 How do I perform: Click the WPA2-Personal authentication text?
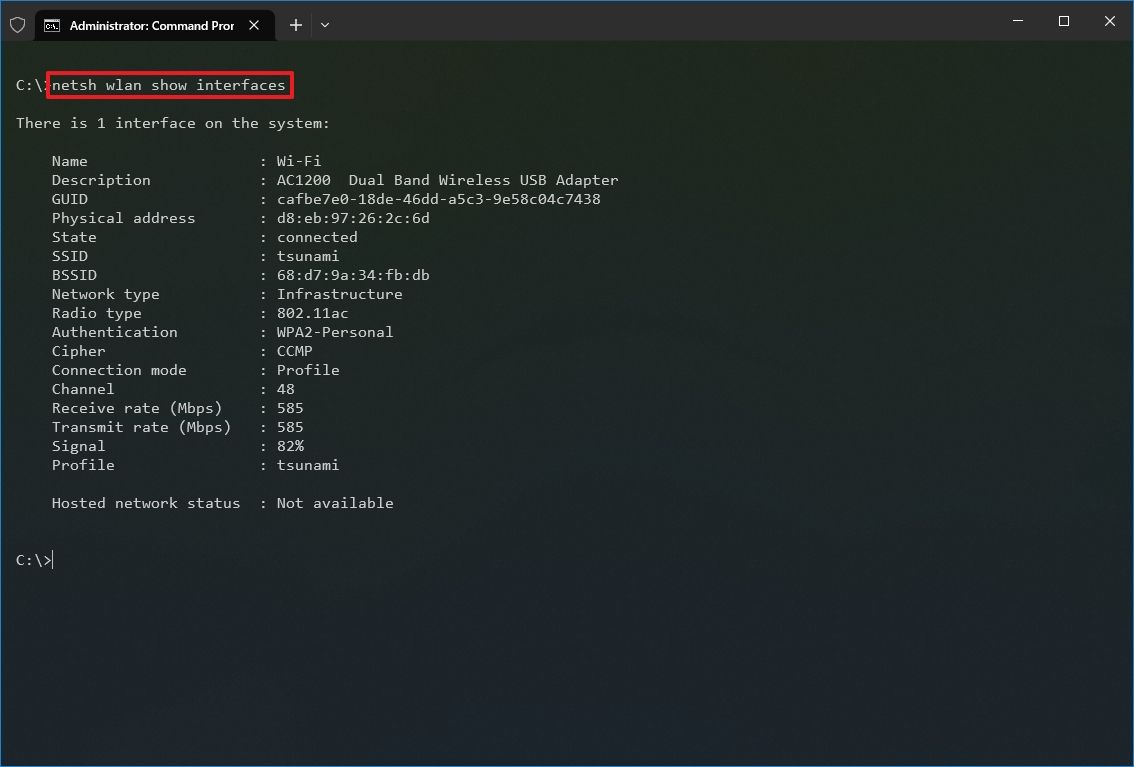click(335, 332)
